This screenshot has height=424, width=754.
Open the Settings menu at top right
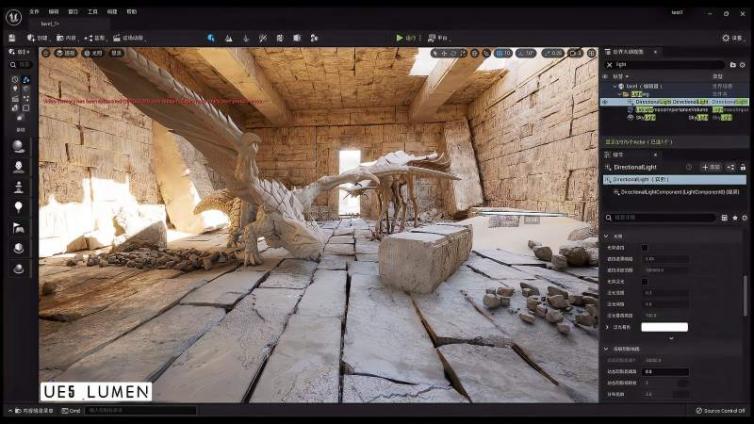tap(732, 38)
